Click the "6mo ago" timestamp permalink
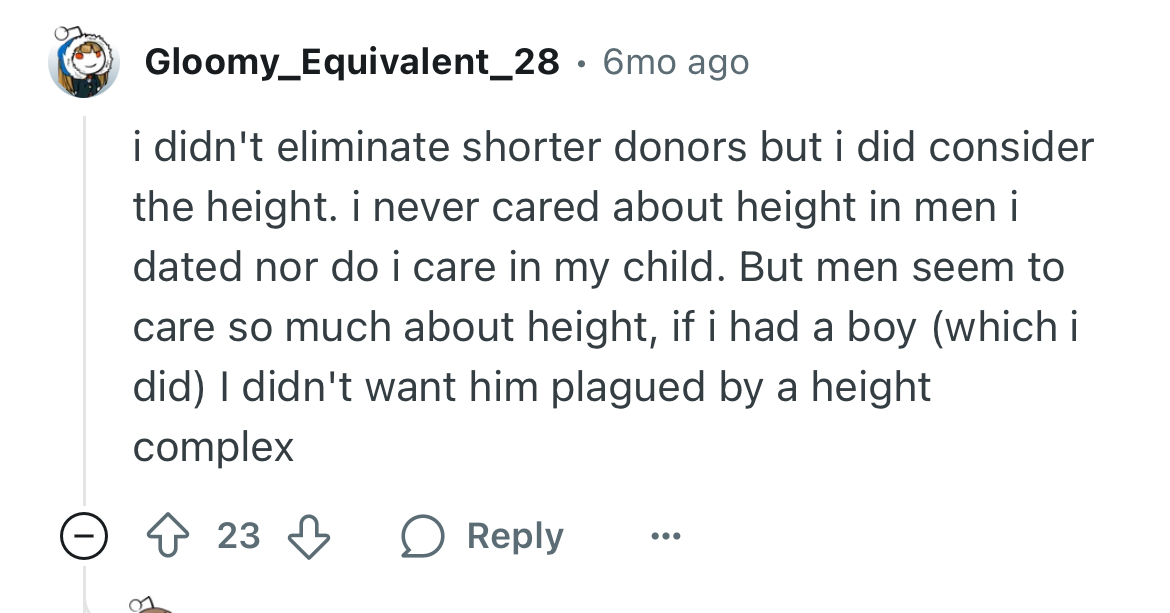Viewport: 1170px width, 613px height. point(675,62)
